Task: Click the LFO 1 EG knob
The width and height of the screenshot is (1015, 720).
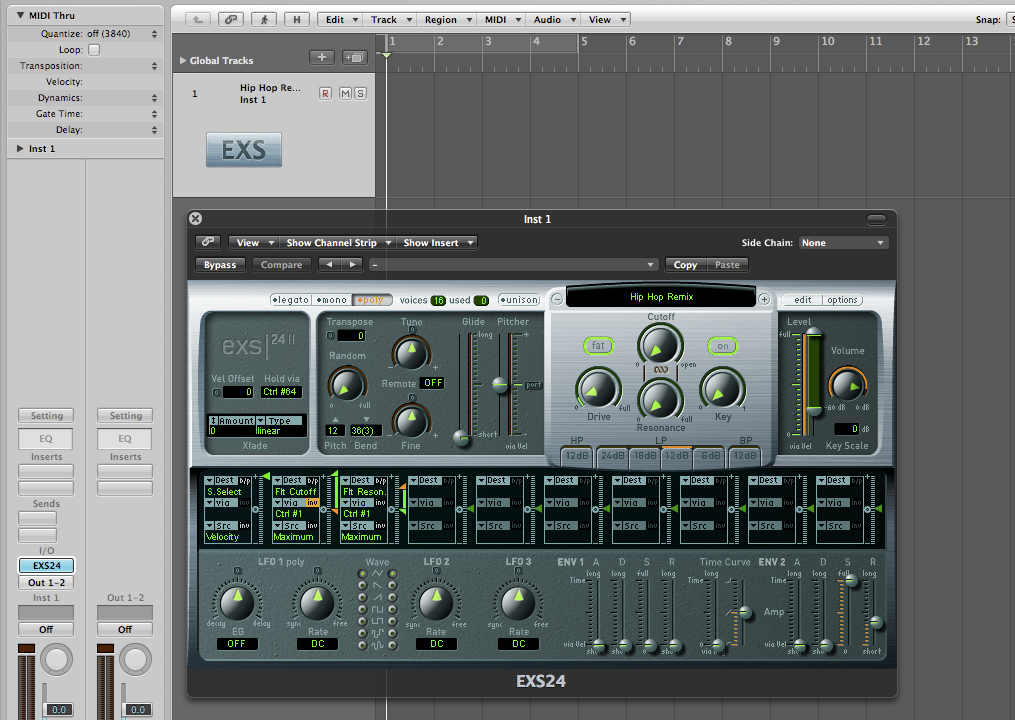Action: (x=238, y=603)
